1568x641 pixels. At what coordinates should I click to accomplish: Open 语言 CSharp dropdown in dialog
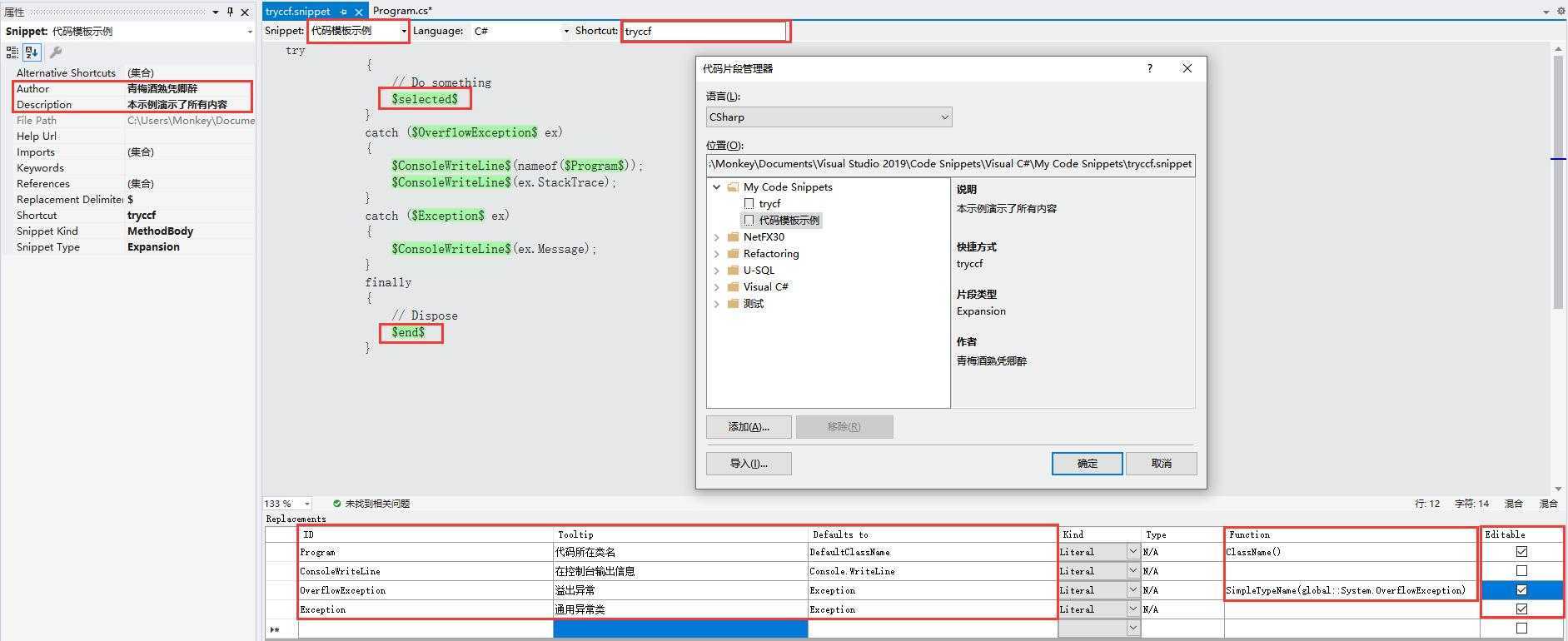[829, 117]
